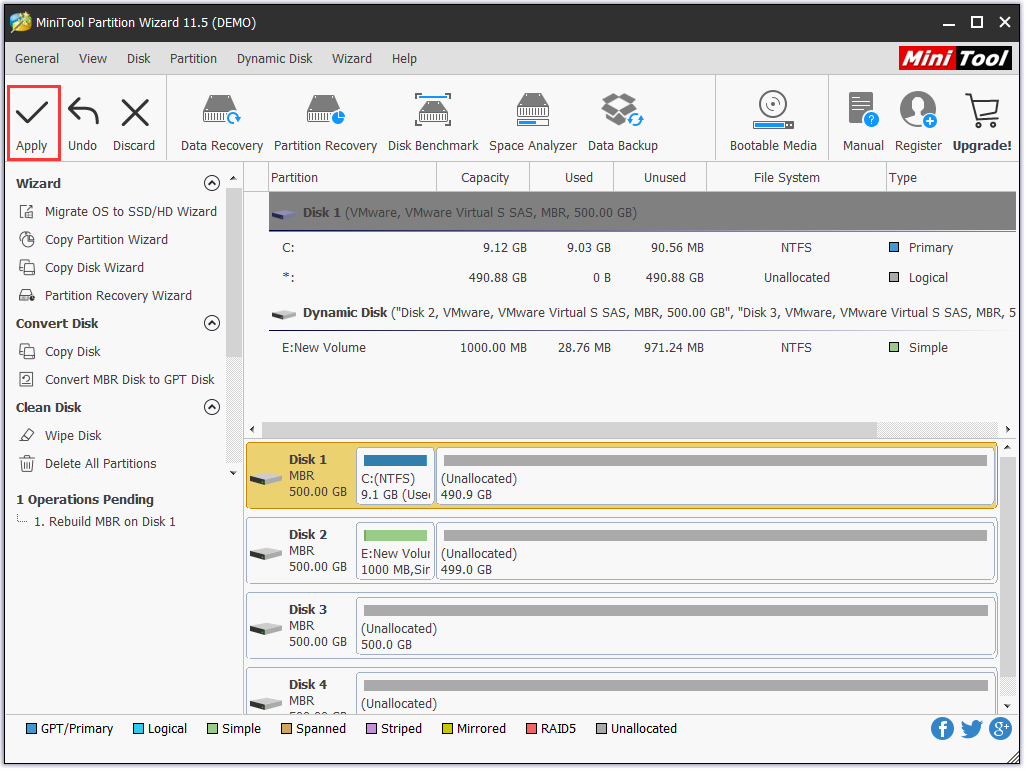Open the Manual
This screenshot has height=771, width=1026.
(863, 123)
